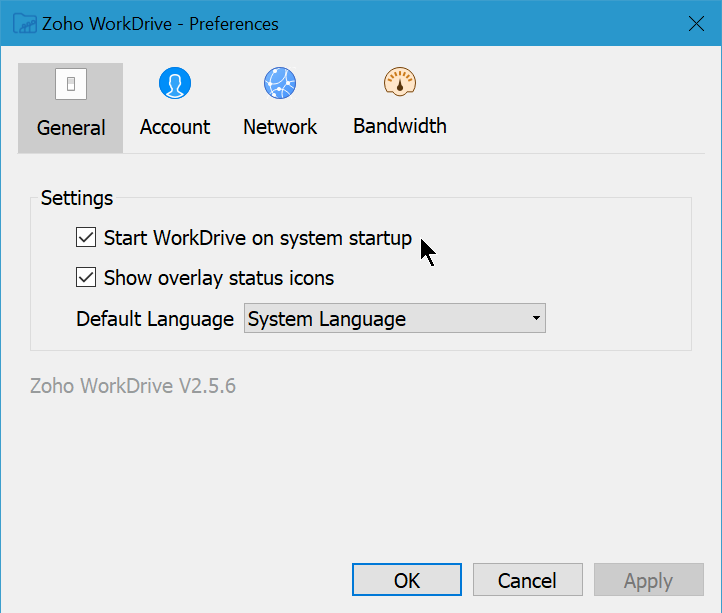Click the Default Language label
The width and height of the screenshot is (722, 613).
click(x=155, y=320)
